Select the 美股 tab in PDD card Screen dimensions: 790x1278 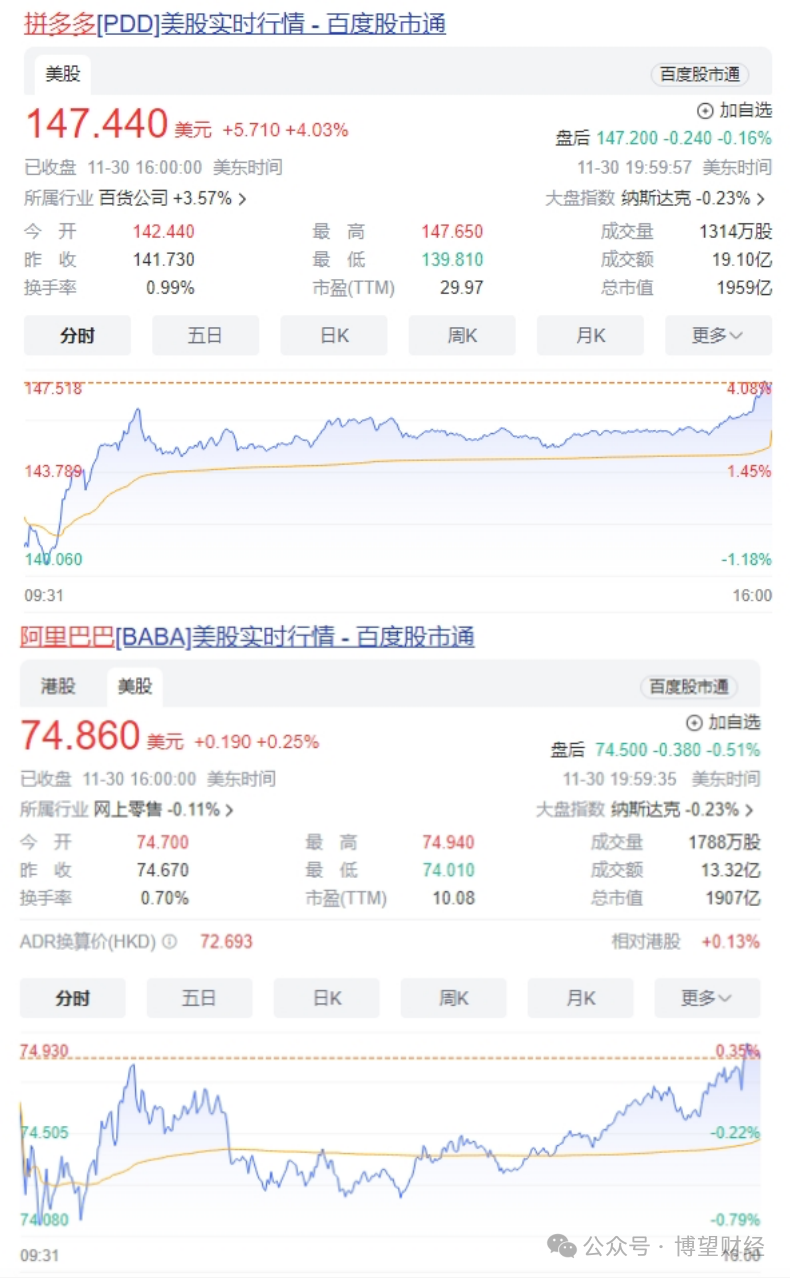(63, 74)
